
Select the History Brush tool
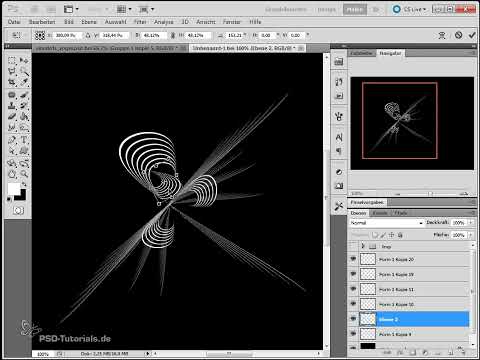pyautogui.click(x=24, y=106)
